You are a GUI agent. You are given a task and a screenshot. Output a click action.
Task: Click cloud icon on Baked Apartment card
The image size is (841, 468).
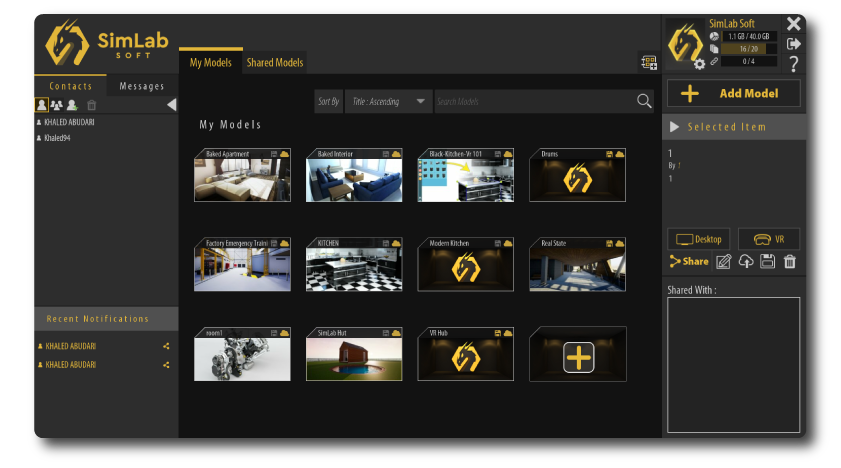pyautogui.click(x=284, y=154)
